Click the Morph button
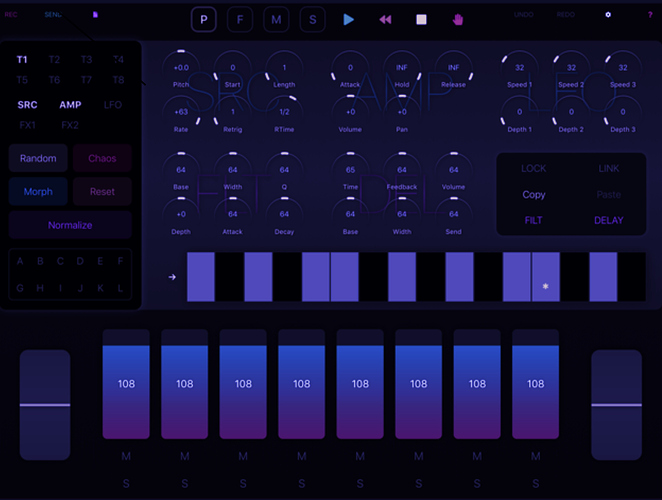The image size is (662, 500). coord(38,192)
